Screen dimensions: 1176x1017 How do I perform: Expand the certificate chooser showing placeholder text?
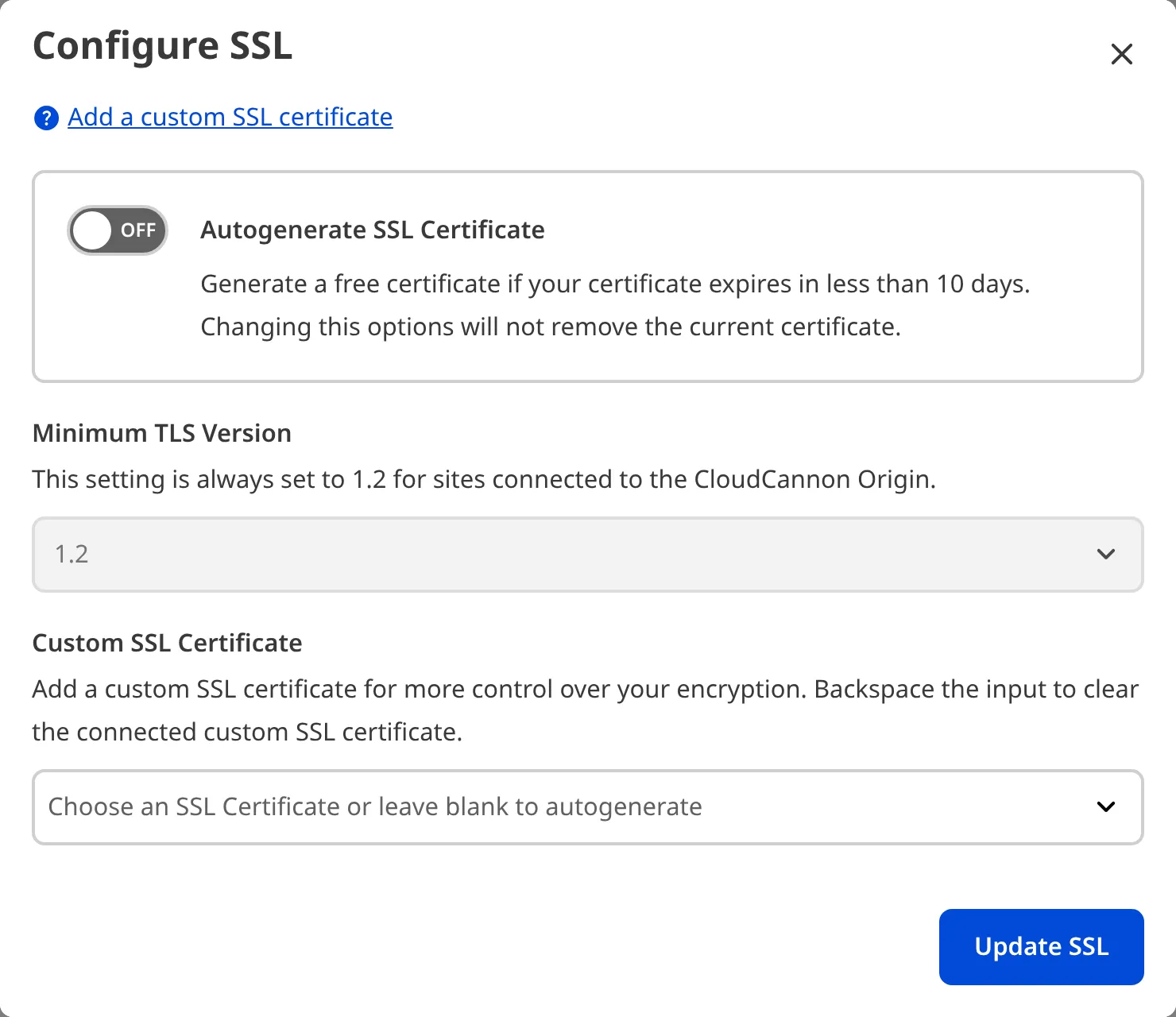[x=586, y=806]
